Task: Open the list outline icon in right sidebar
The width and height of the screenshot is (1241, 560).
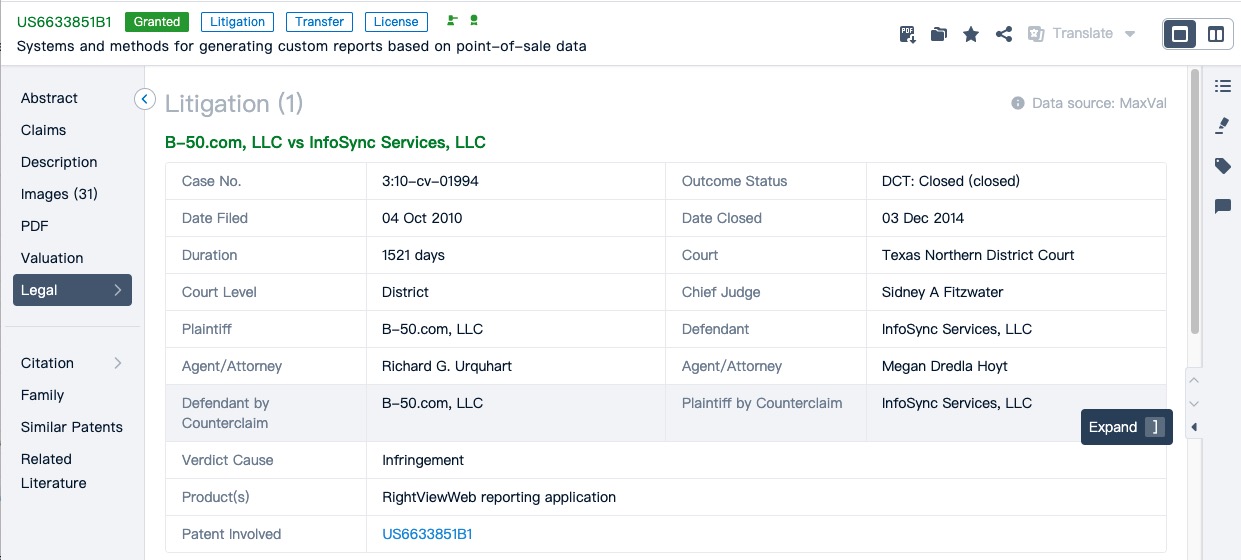Action: click(1222, 86)
